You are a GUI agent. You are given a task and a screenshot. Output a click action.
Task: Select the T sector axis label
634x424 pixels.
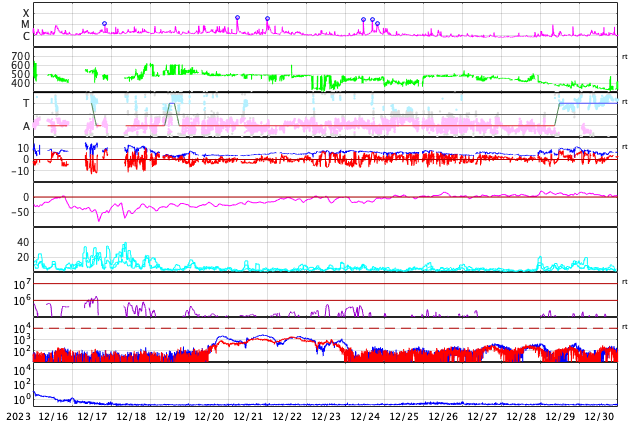click(26, 103)
